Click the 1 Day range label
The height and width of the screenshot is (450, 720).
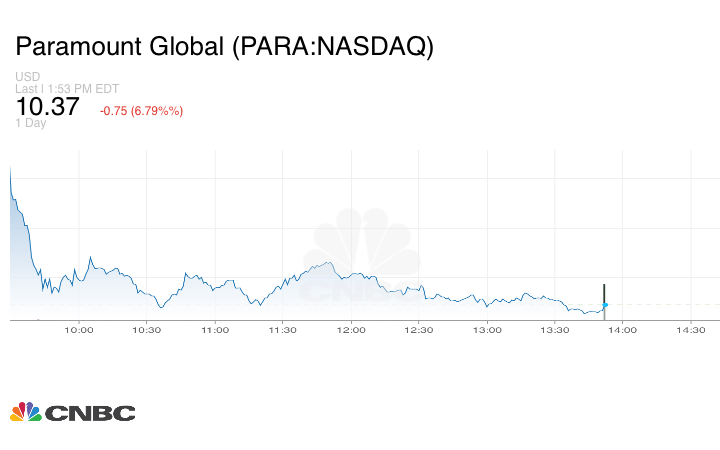[31, 123]
